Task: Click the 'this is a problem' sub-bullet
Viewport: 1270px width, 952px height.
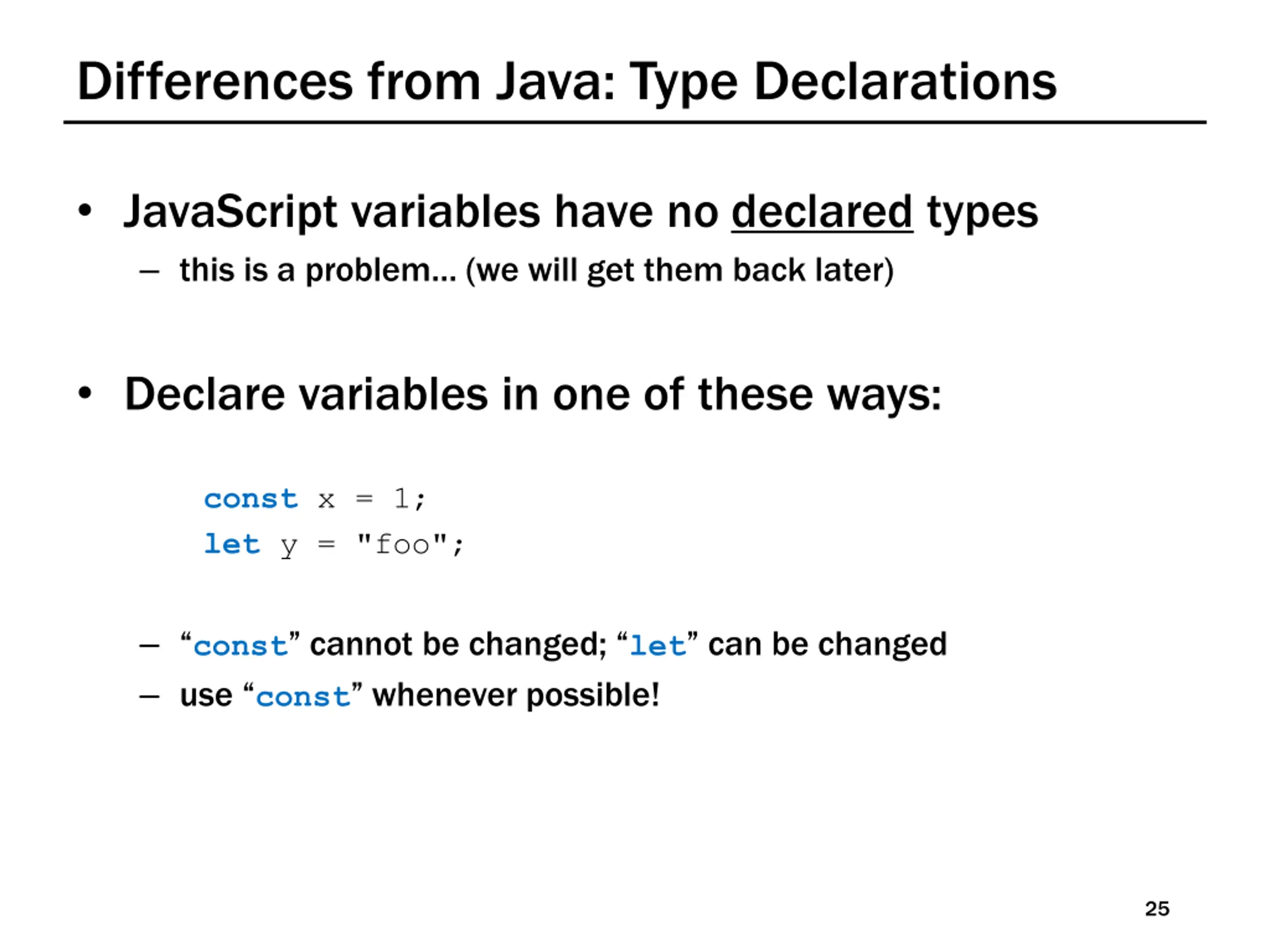Action: (536, 270)
